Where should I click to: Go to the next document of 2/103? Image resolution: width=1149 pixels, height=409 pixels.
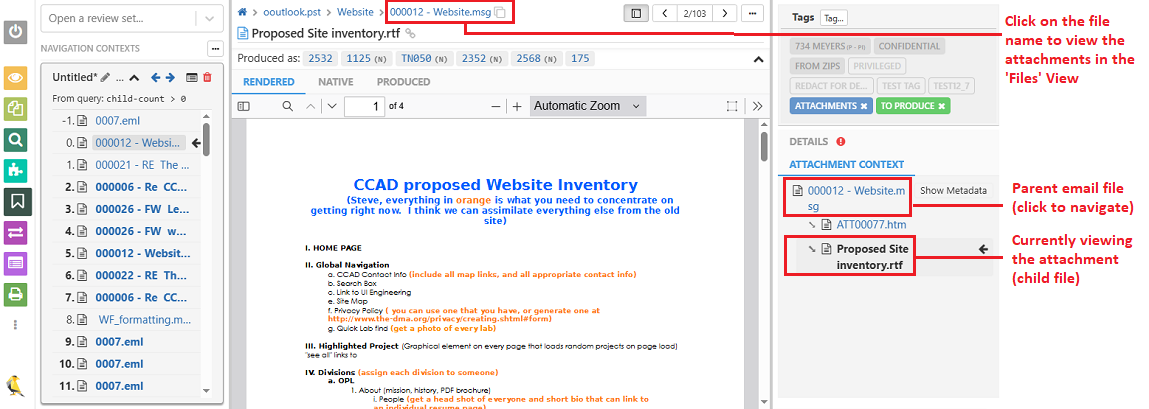[x=725, y=12]
